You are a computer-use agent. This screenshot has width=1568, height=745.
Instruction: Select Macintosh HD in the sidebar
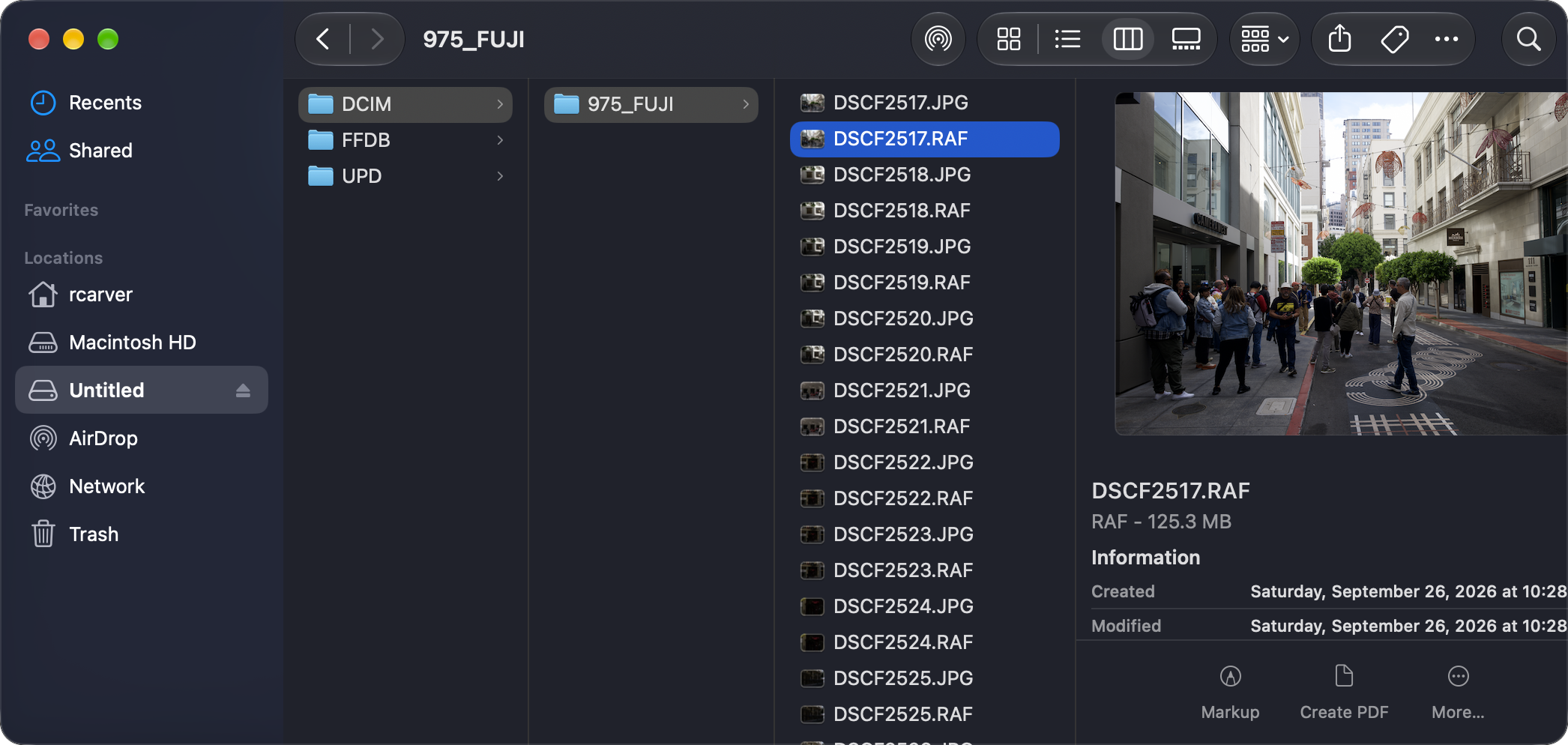(142, 343)
